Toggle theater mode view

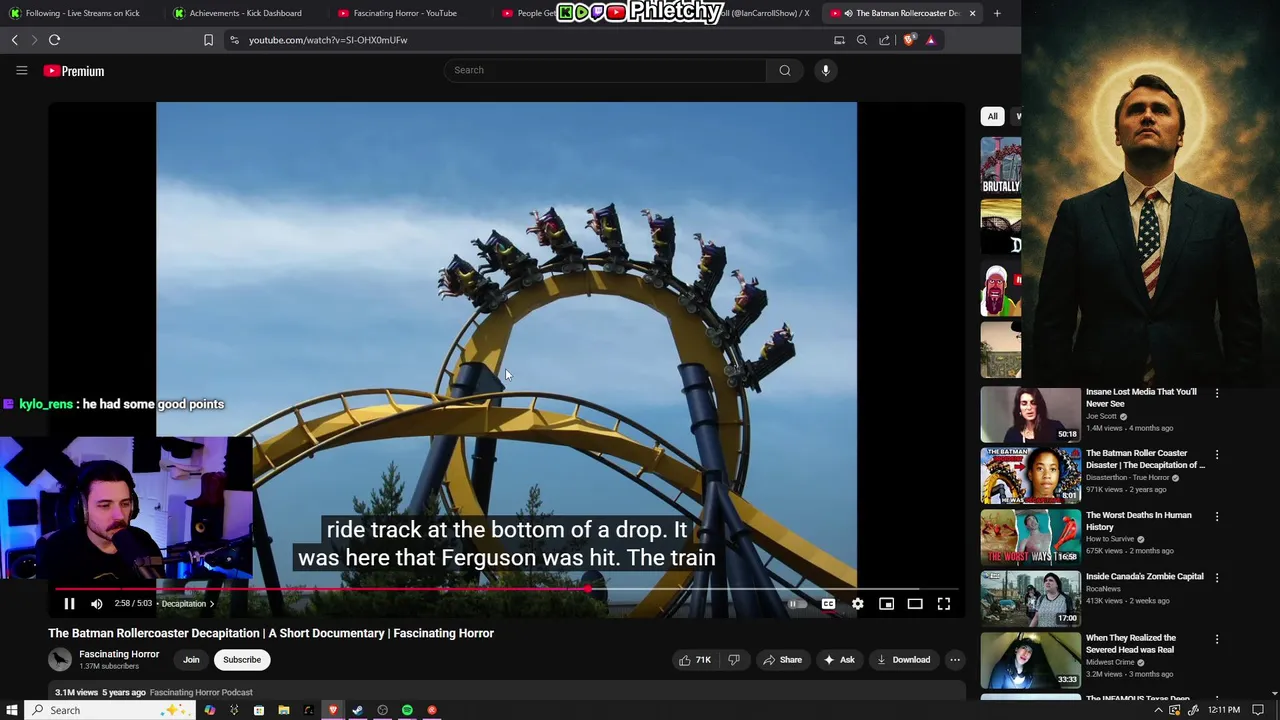[915, 604]
